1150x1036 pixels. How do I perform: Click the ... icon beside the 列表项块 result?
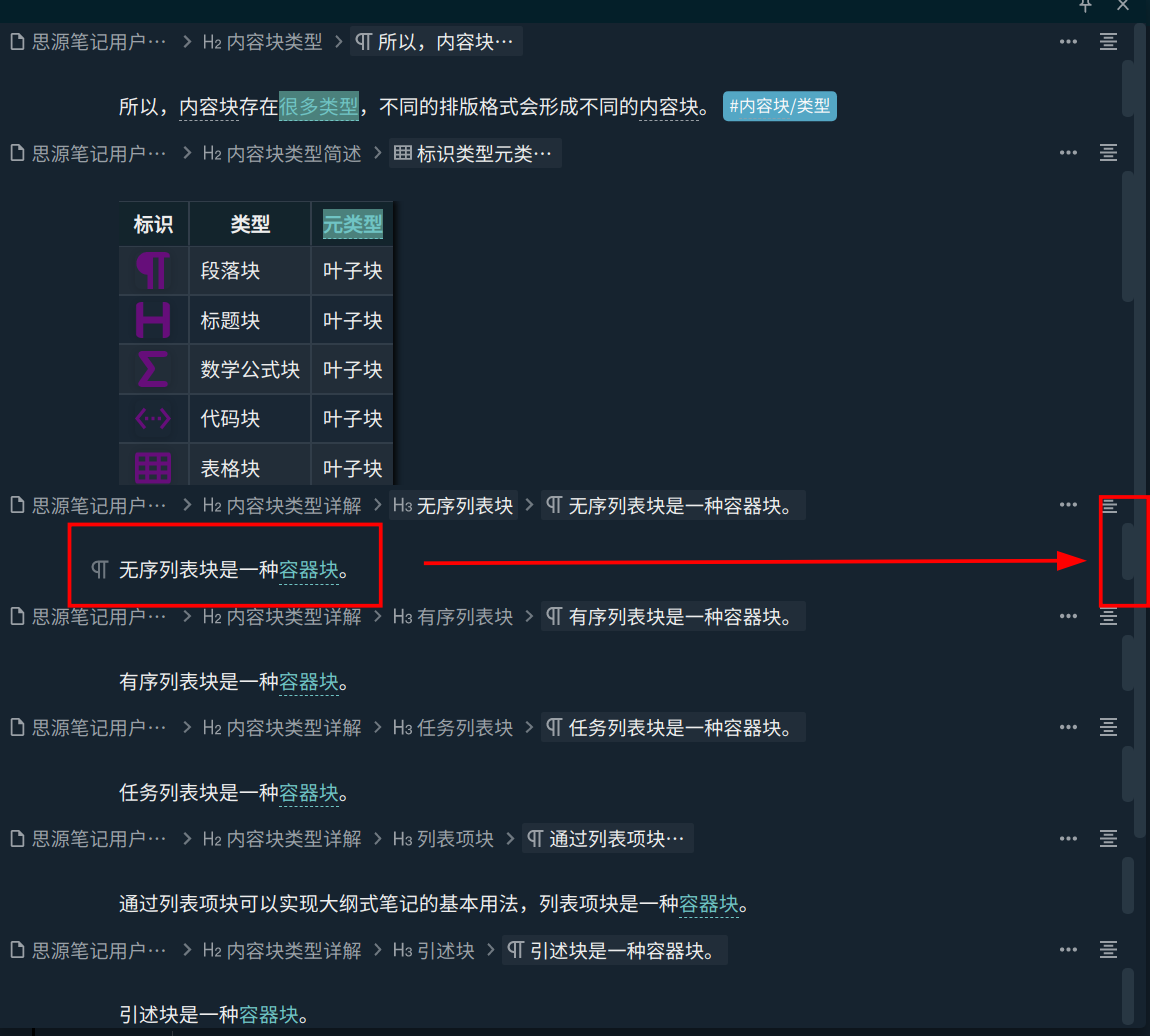pyautogui.click(x=1068, y=838)
